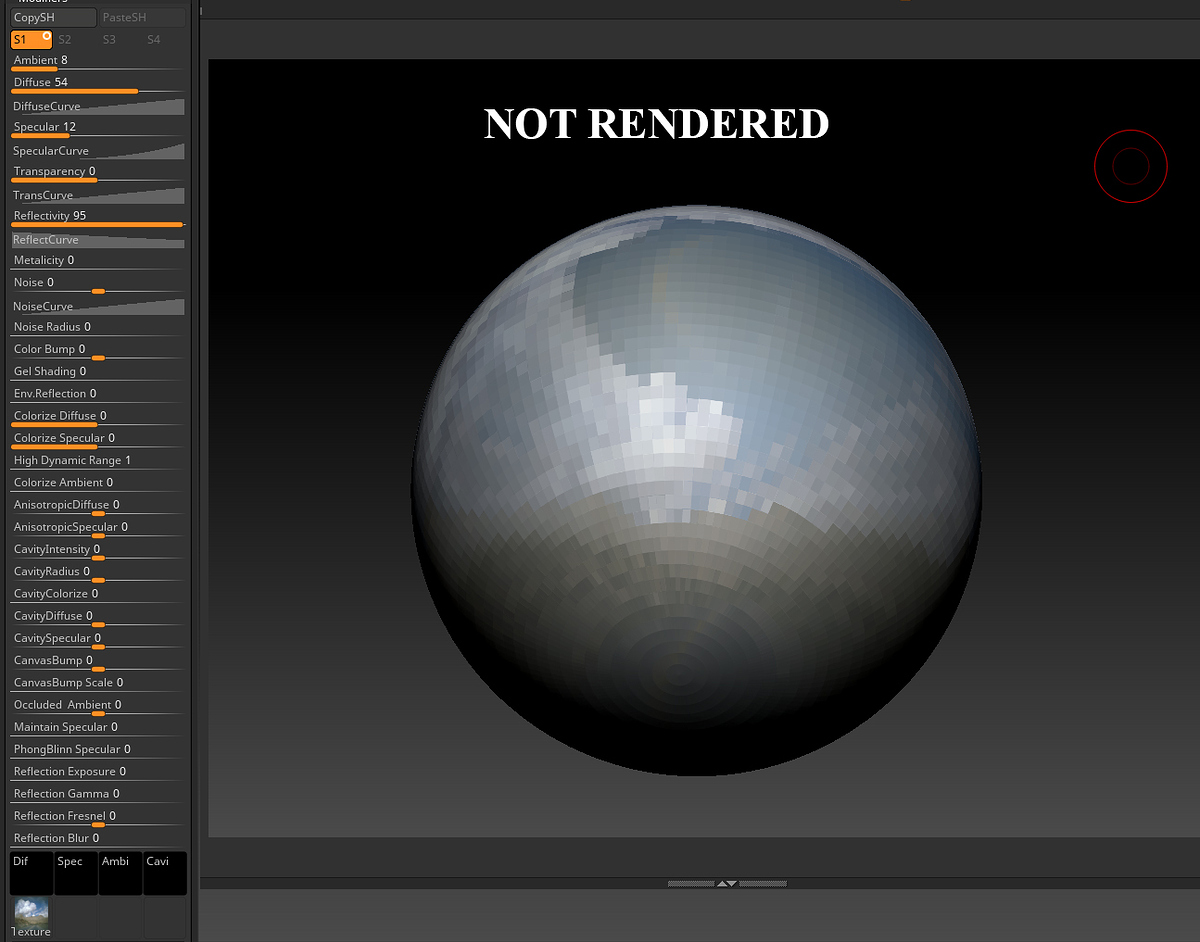
Task: Click the Env.Reflection slider
Action: coord(98,394)
